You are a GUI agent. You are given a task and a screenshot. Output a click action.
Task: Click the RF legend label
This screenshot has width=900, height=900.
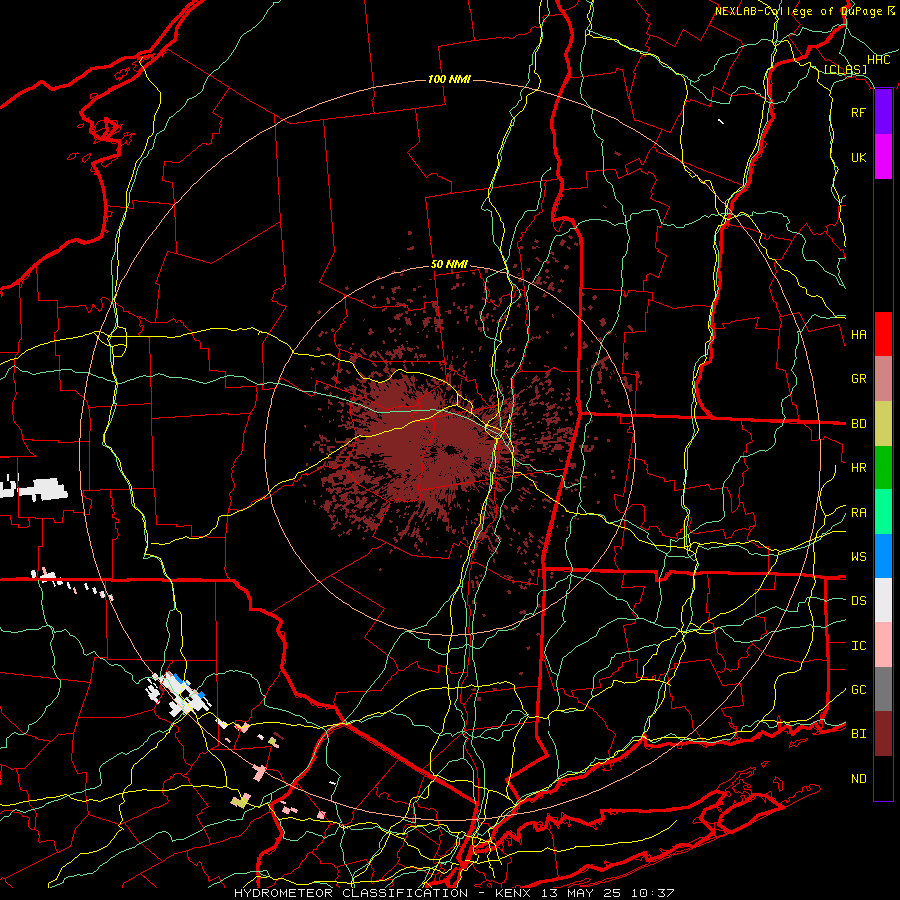858,112
